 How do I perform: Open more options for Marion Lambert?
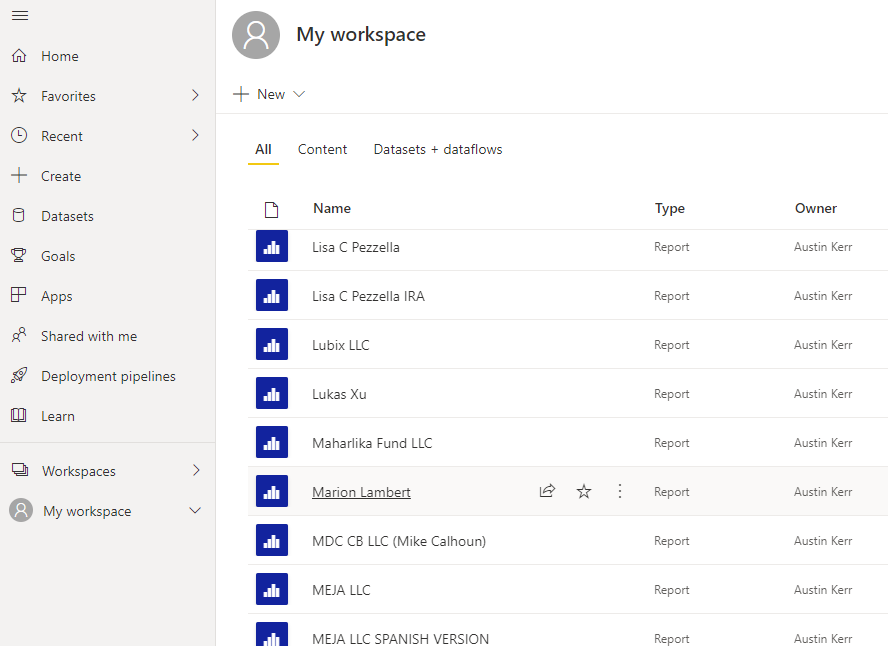click(620, 491)
